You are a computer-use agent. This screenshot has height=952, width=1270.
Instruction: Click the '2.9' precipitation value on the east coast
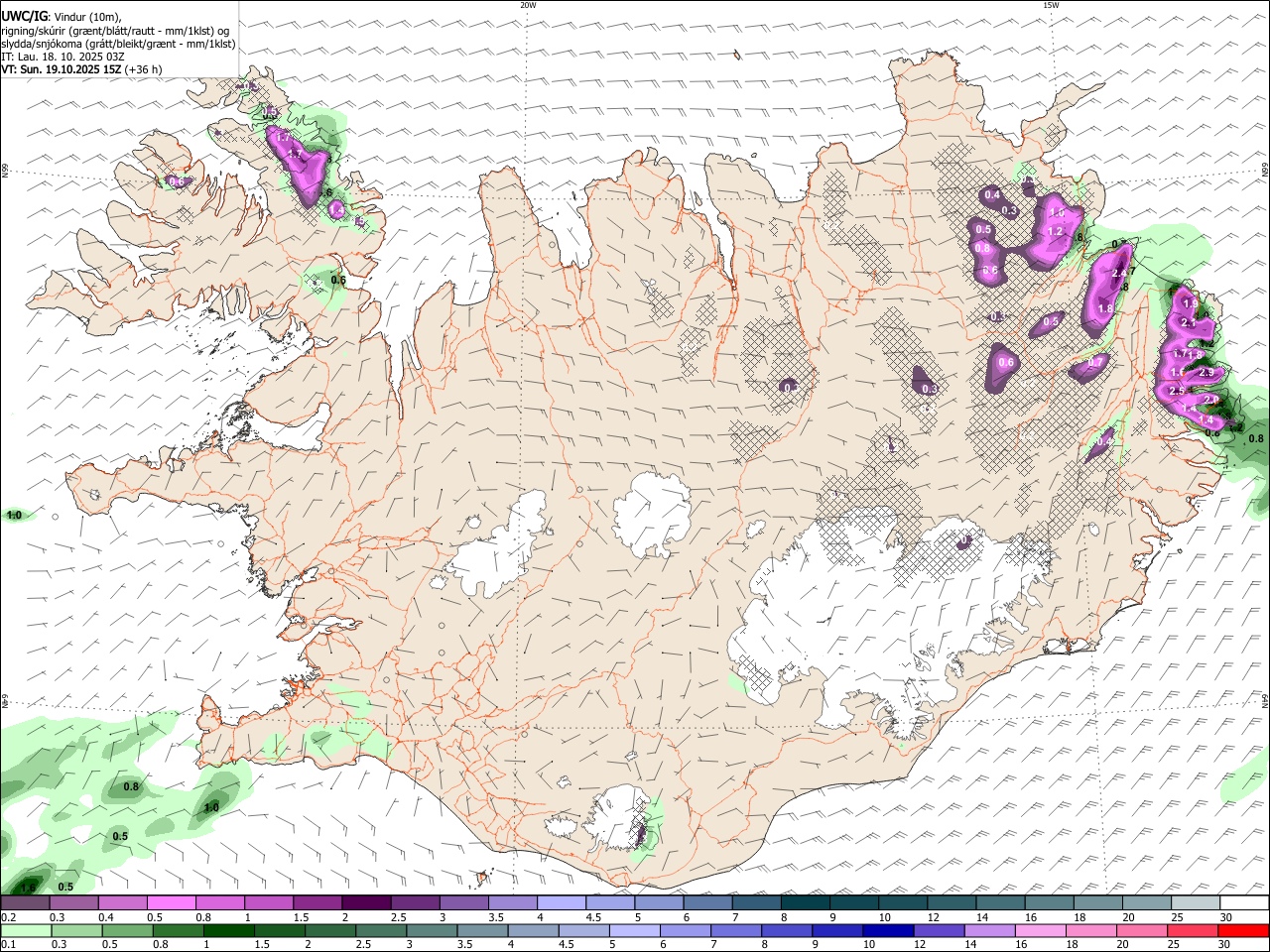coord(1206,372)
